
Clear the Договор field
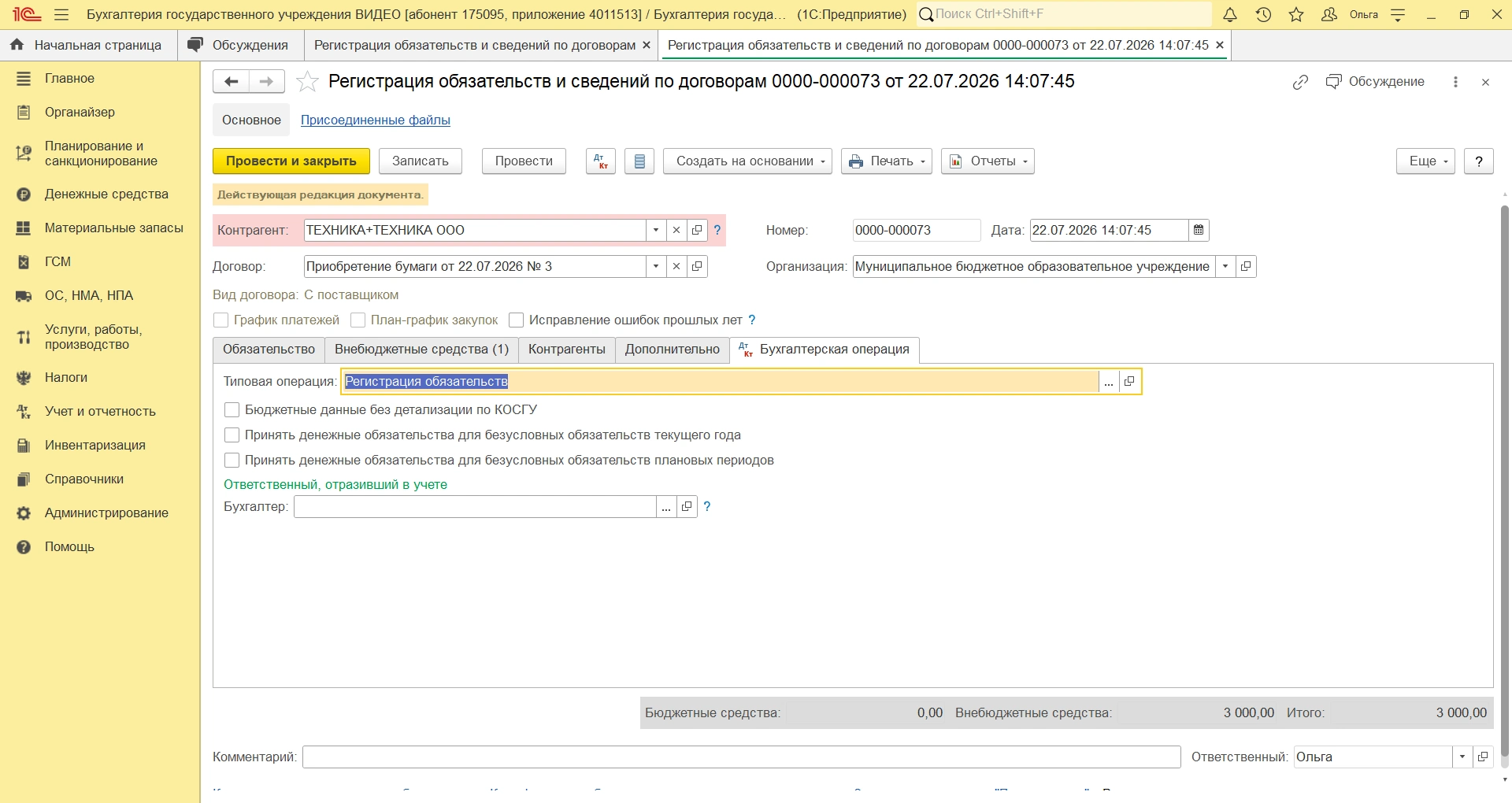tap(676, 267)
